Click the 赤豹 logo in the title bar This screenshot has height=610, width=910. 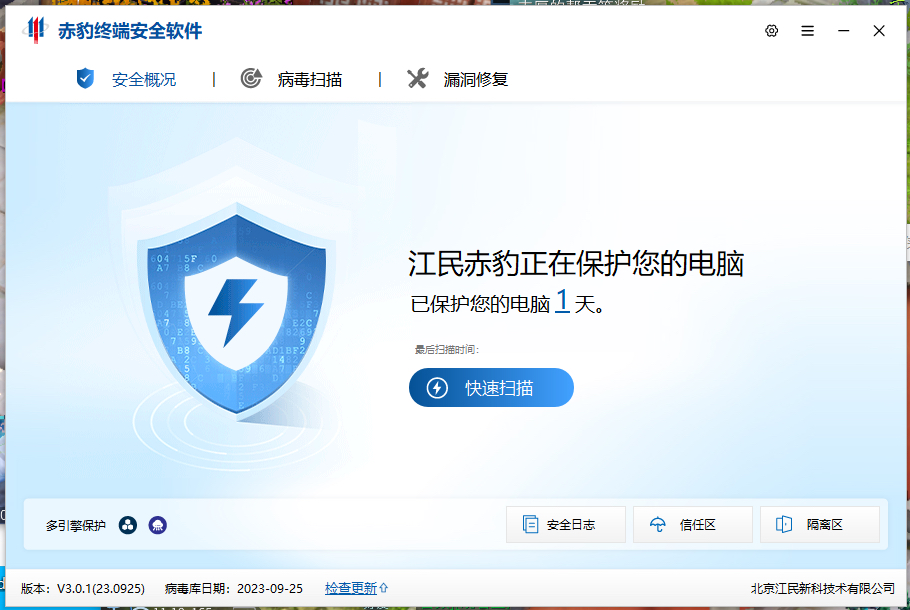click(x=36, y=30)
